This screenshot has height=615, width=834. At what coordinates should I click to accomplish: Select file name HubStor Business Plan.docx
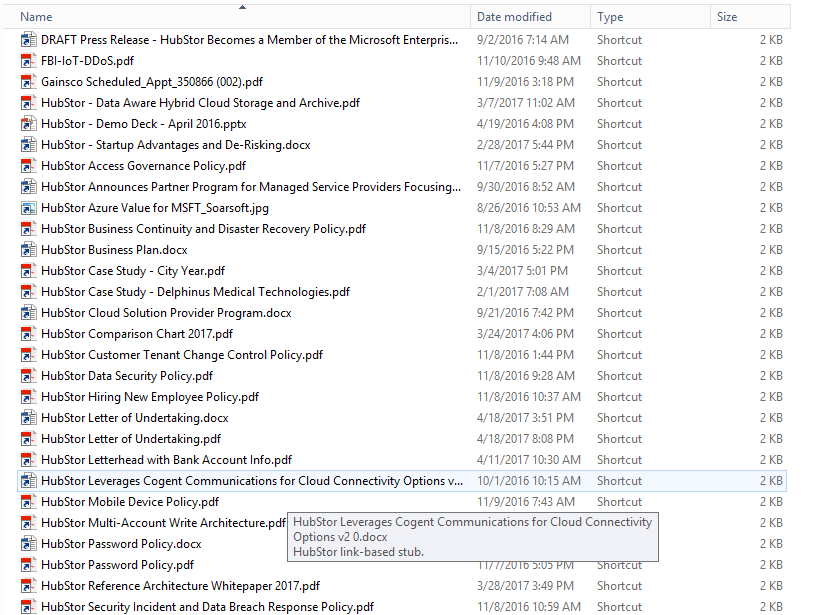tap(114, 250)
